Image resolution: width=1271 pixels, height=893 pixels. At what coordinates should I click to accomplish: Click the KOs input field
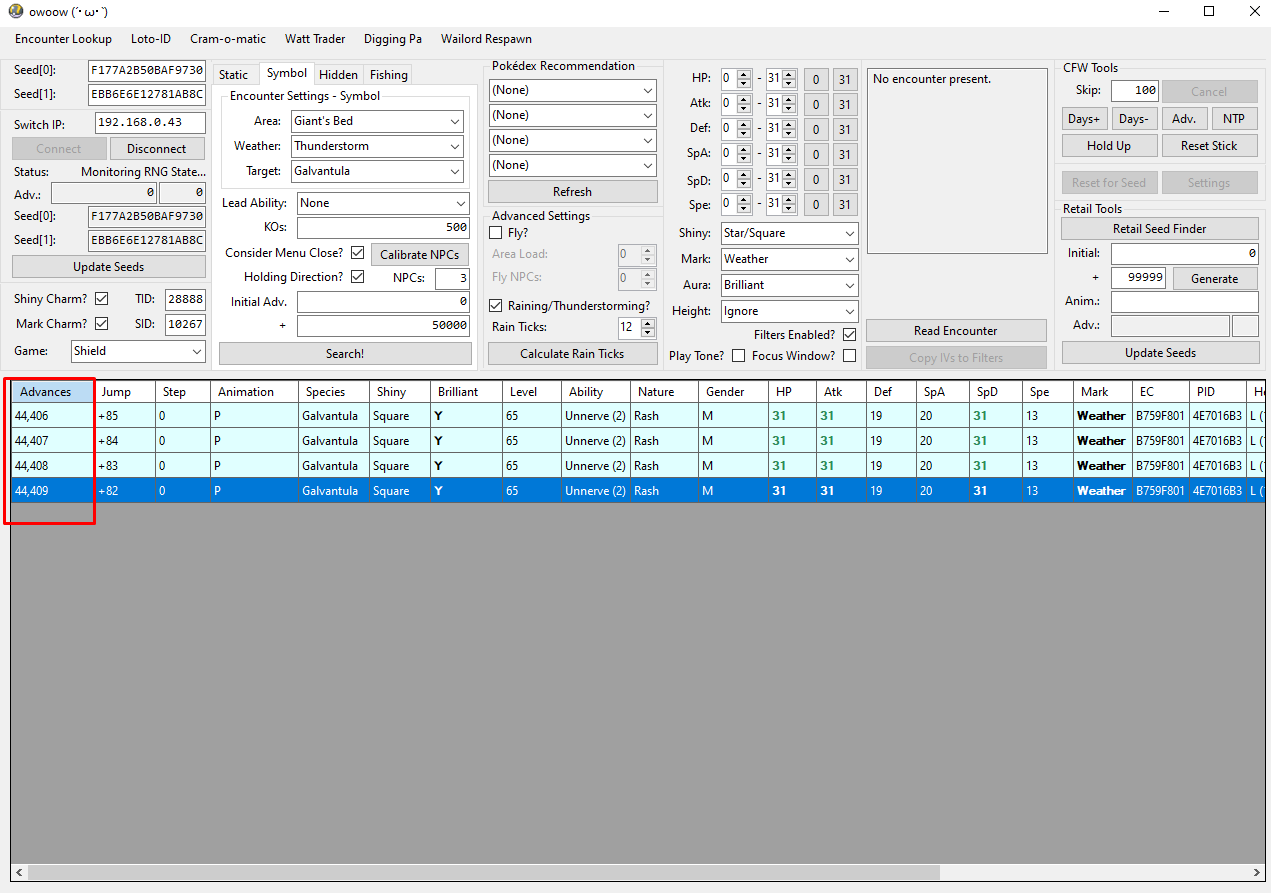pyautogui.click(x=383, y=227)
